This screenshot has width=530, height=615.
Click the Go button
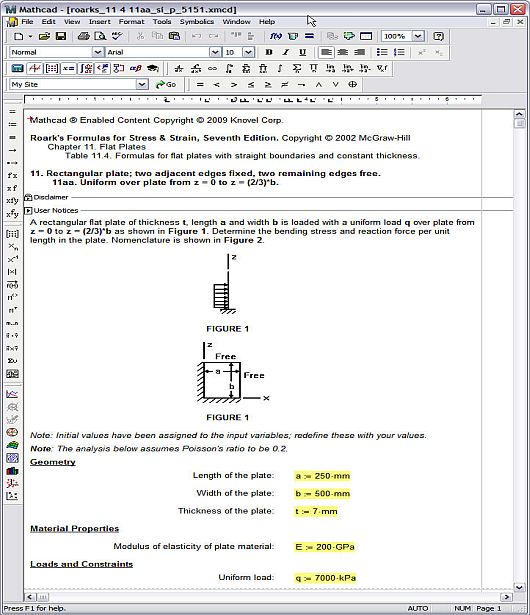click(166, 84)
